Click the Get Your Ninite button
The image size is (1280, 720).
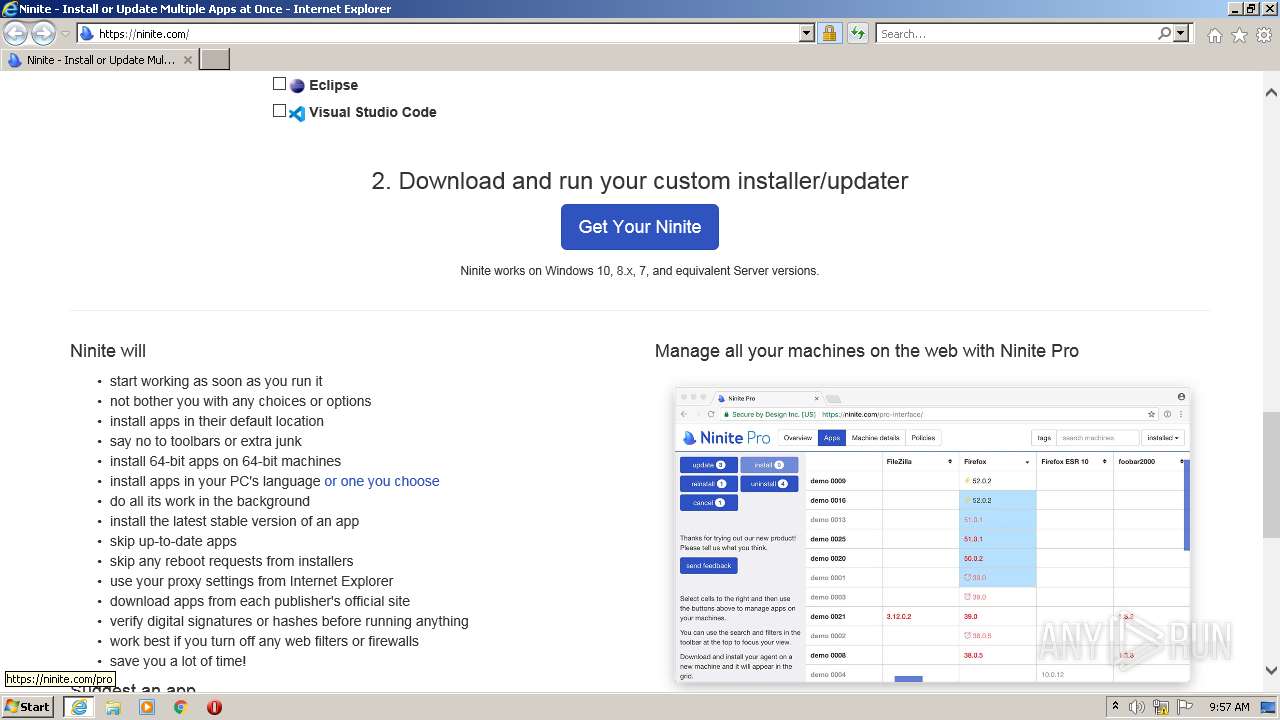pyautogui.click(x=640, y=227)
